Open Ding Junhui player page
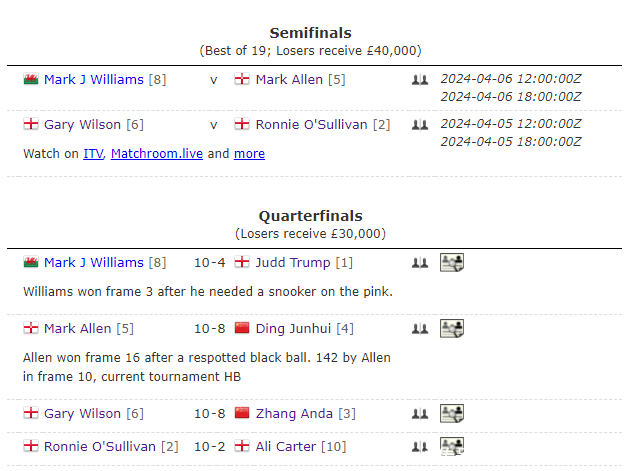This screenshot has width=625, height=471. pos(292,329)
